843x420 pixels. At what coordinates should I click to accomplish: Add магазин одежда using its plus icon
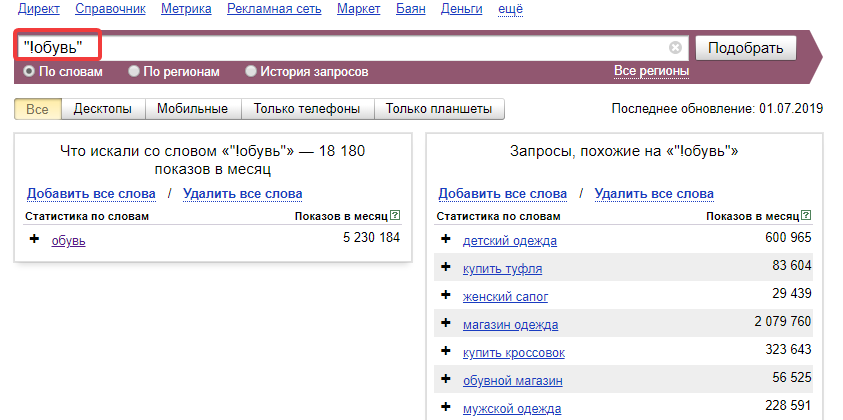tap(446, 323)
